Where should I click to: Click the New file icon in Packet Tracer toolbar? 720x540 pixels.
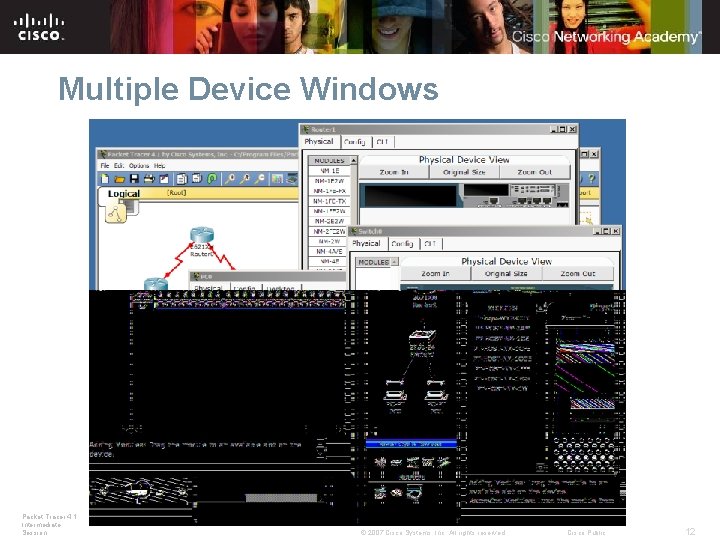point(105,179)
